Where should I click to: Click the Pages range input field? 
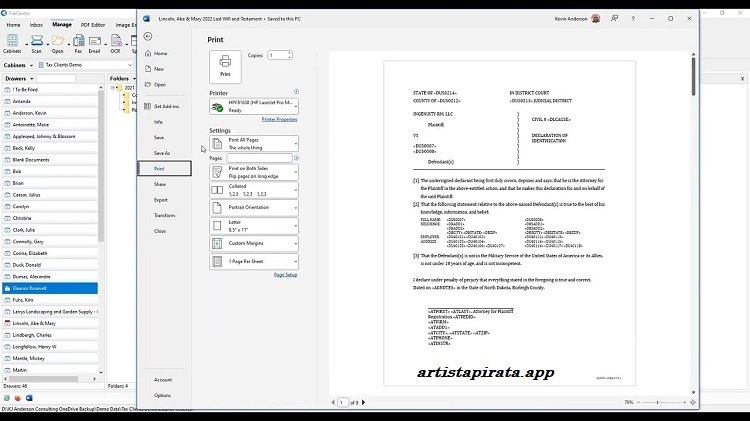(x=259, y=158)
